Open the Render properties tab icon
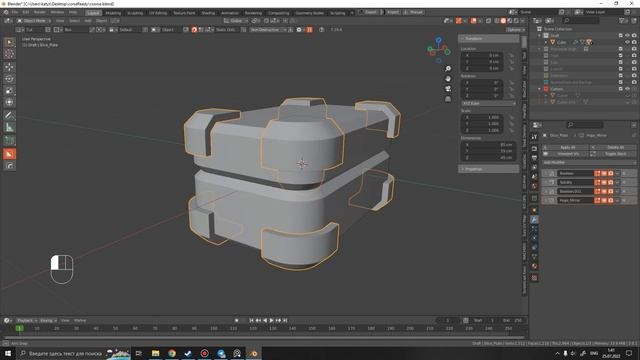Image resolution: width=640 pixels, height=360 pixels. coord(534,149)
